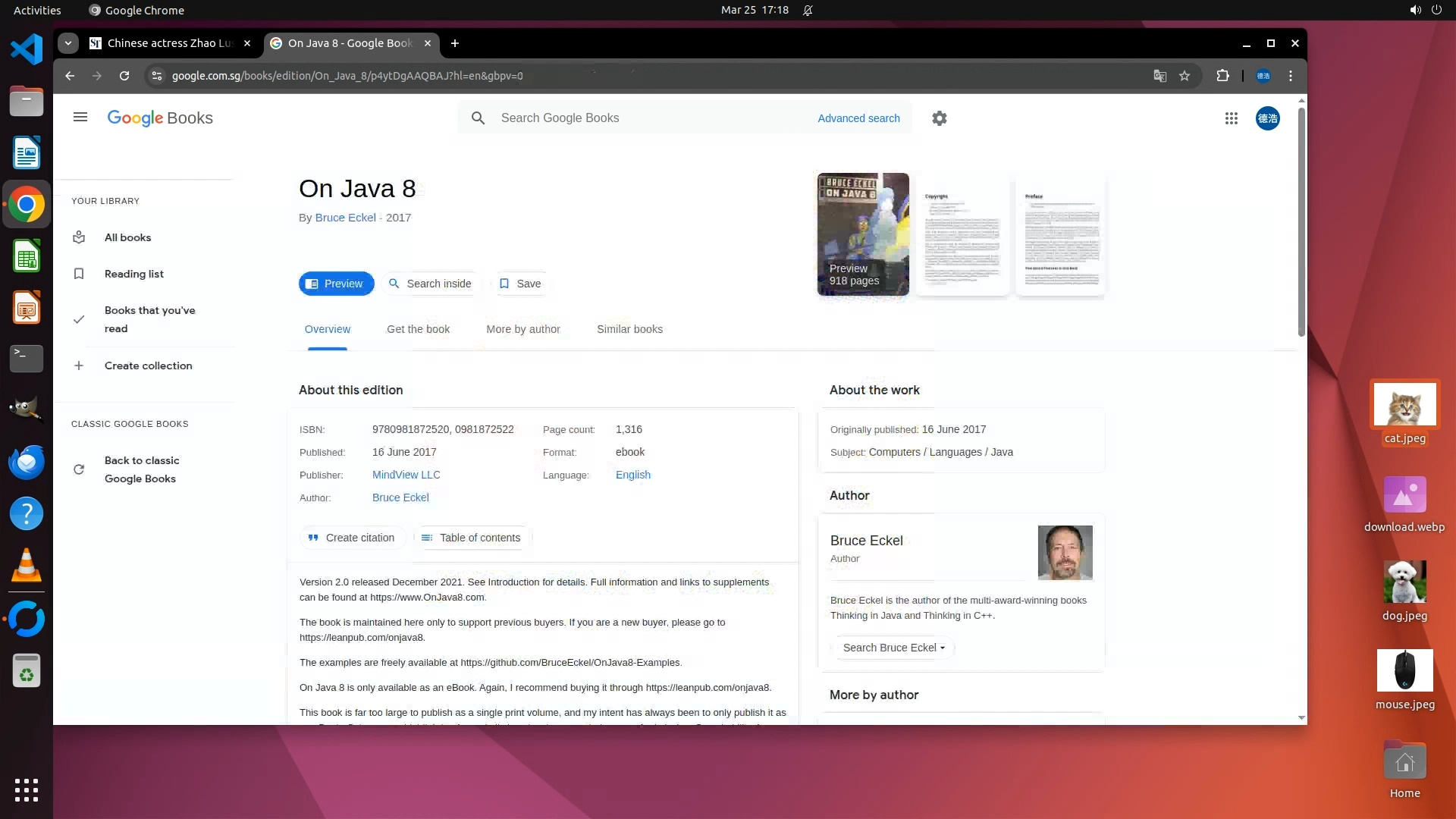Open the Chrome extensions puzzle icon
Image resolution: width=1456 pixels, height=819 pixels.
pos(1222,76)
